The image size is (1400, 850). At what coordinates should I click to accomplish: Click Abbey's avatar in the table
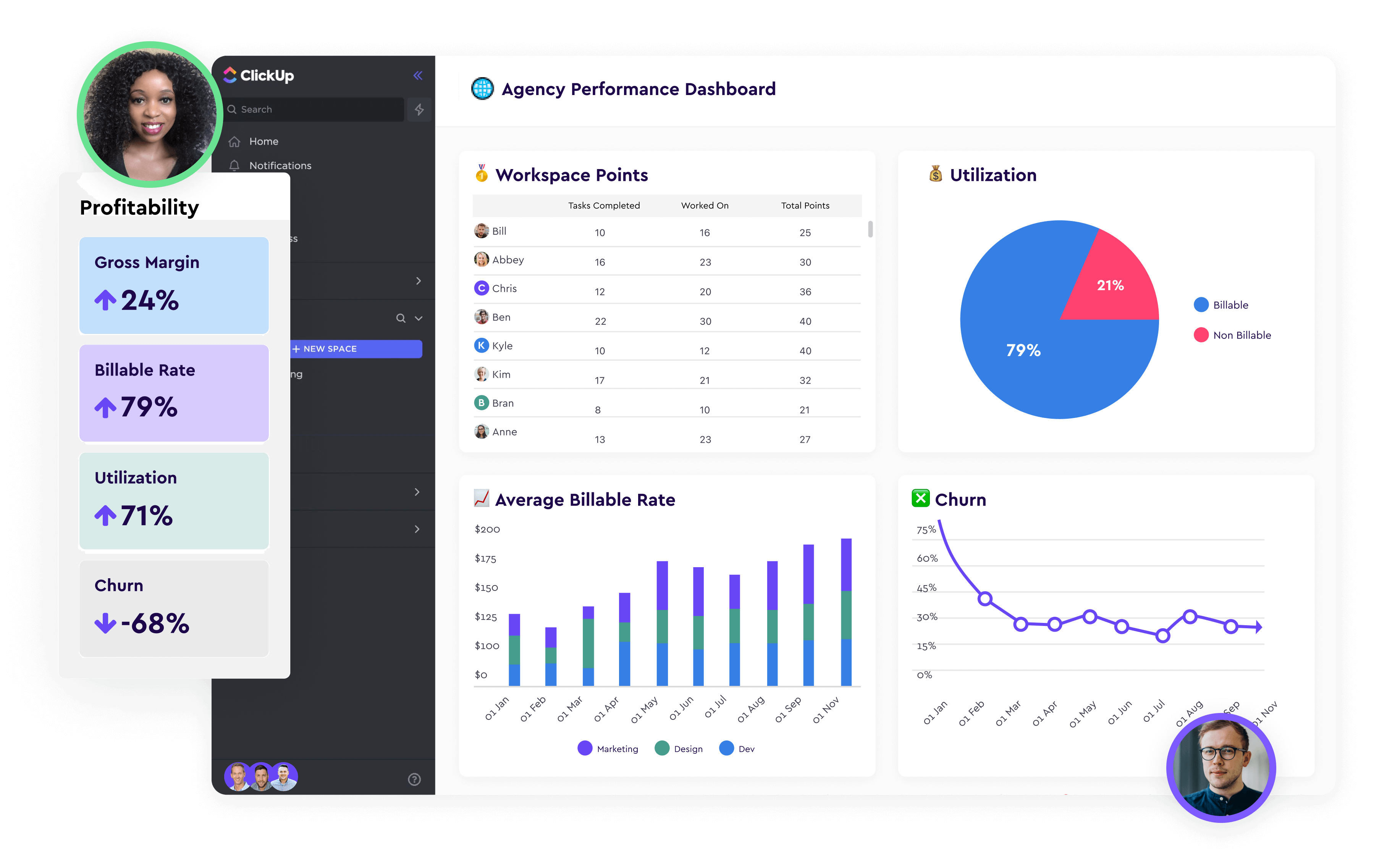point(481,260)
